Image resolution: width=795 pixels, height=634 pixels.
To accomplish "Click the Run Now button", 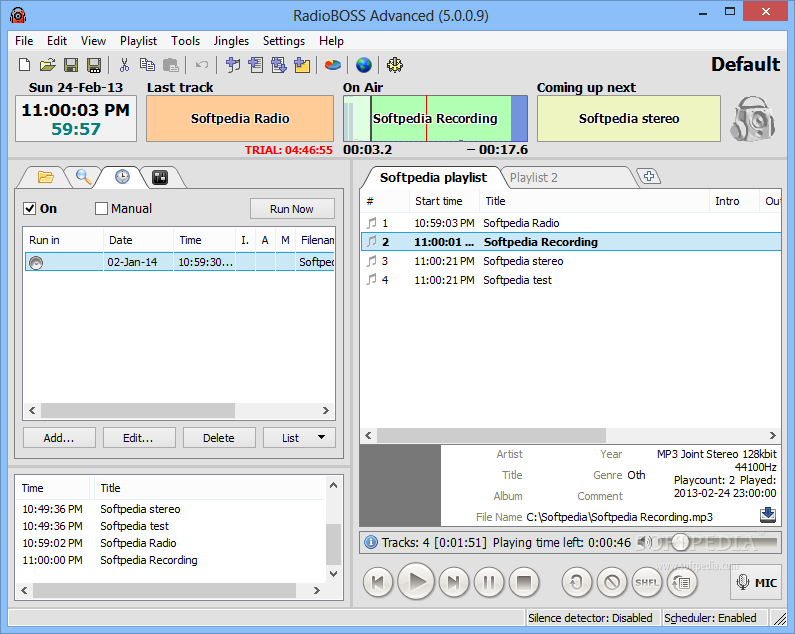I will 292,208.
